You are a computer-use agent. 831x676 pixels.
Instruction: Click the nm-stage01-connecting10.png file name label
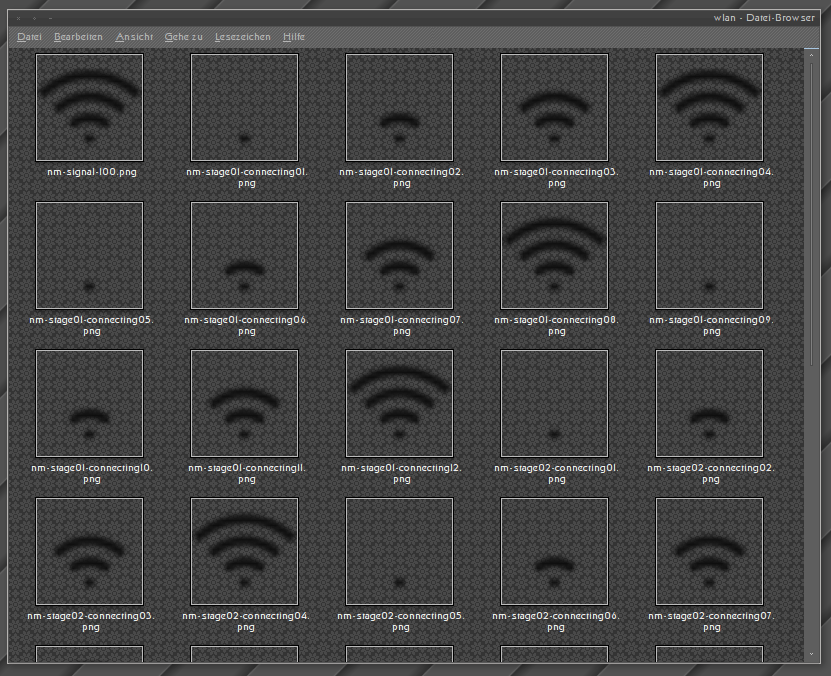pyautogui.click(x=92, y=473)
